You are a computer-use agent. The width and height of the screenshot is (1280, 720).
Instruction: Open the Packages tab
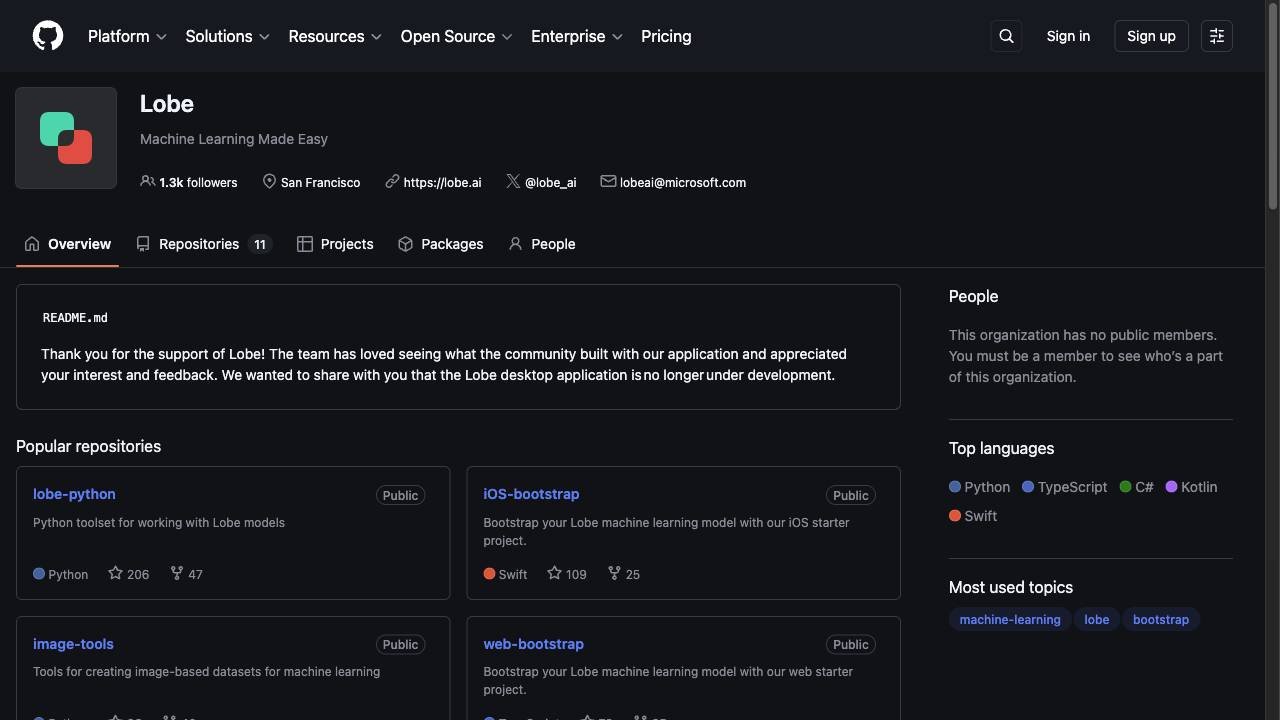(440, 244)
